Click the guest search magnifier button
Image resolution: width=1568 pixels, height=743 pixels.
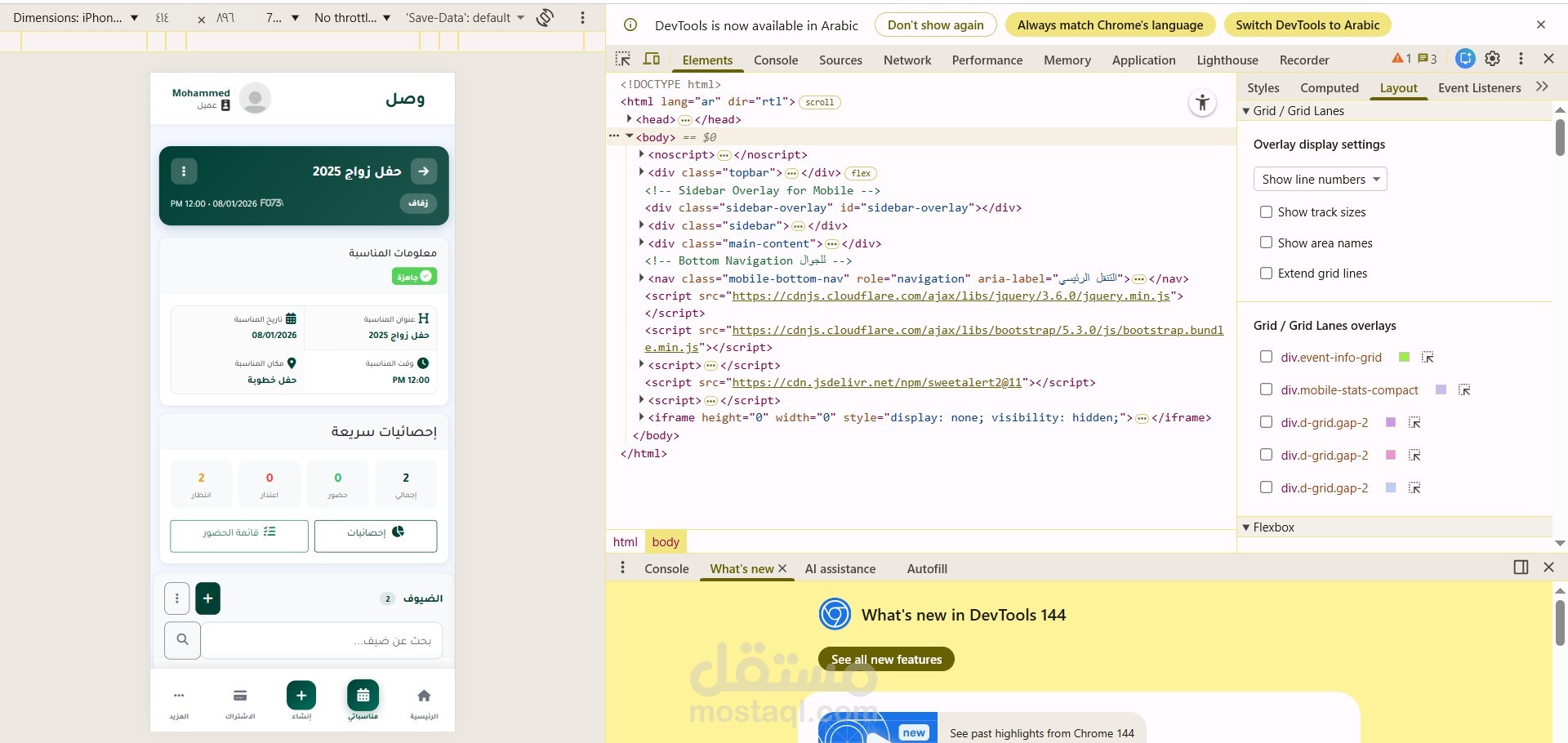(183, 640)
